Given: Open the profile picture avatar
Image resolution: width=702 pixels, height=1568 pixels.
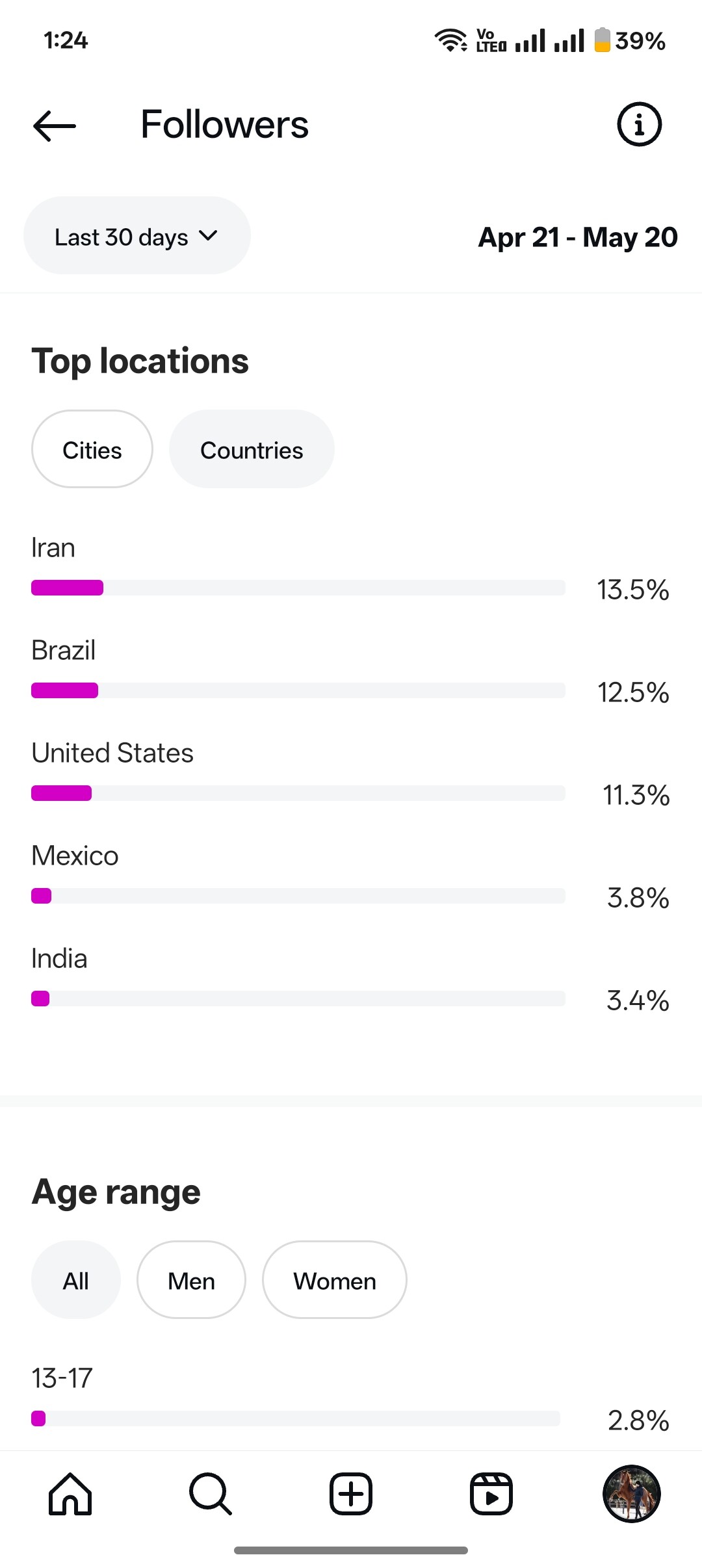Looking at the screenshot, I should [x=632, y=1494].
